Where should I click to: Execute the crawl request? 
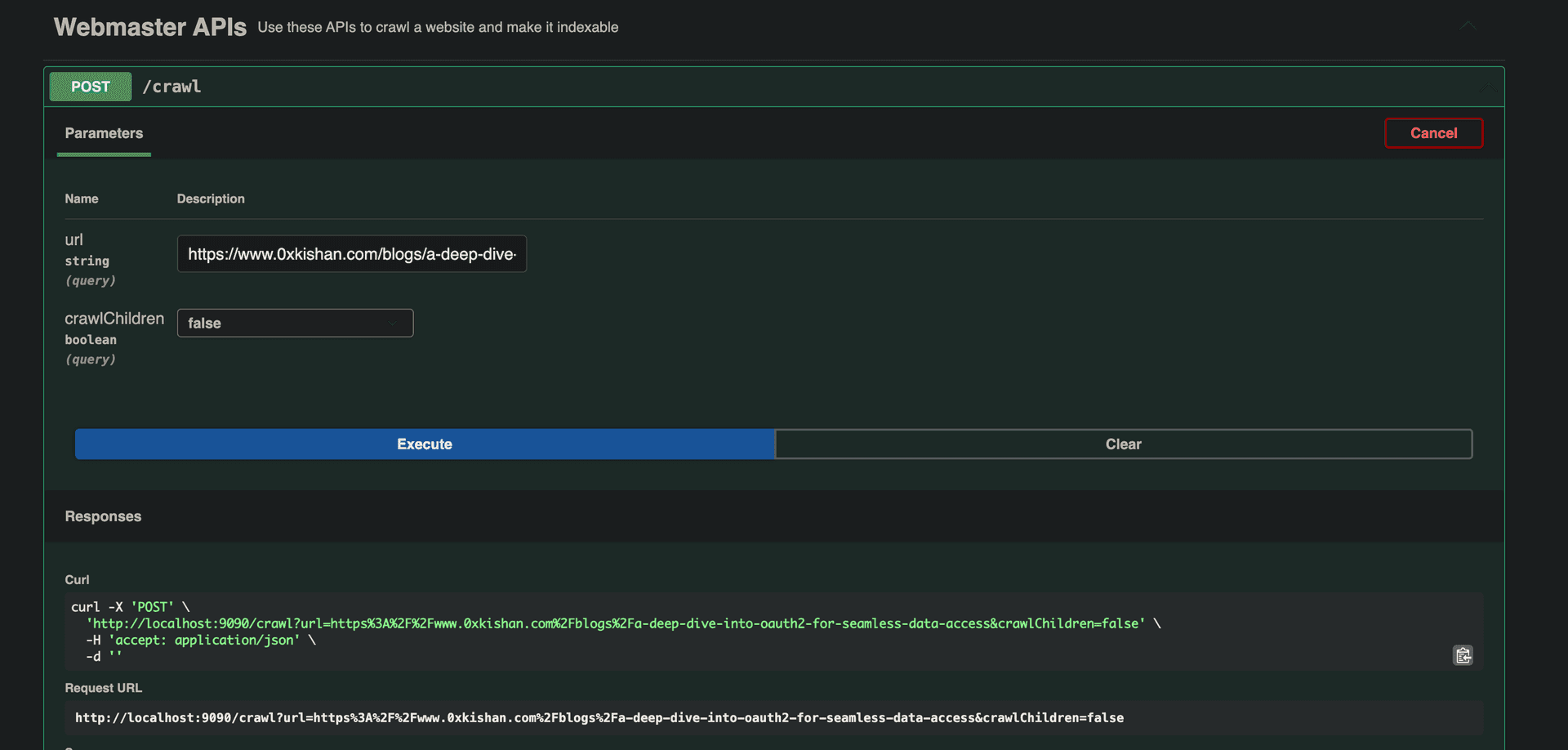click(x=424, y=444)
